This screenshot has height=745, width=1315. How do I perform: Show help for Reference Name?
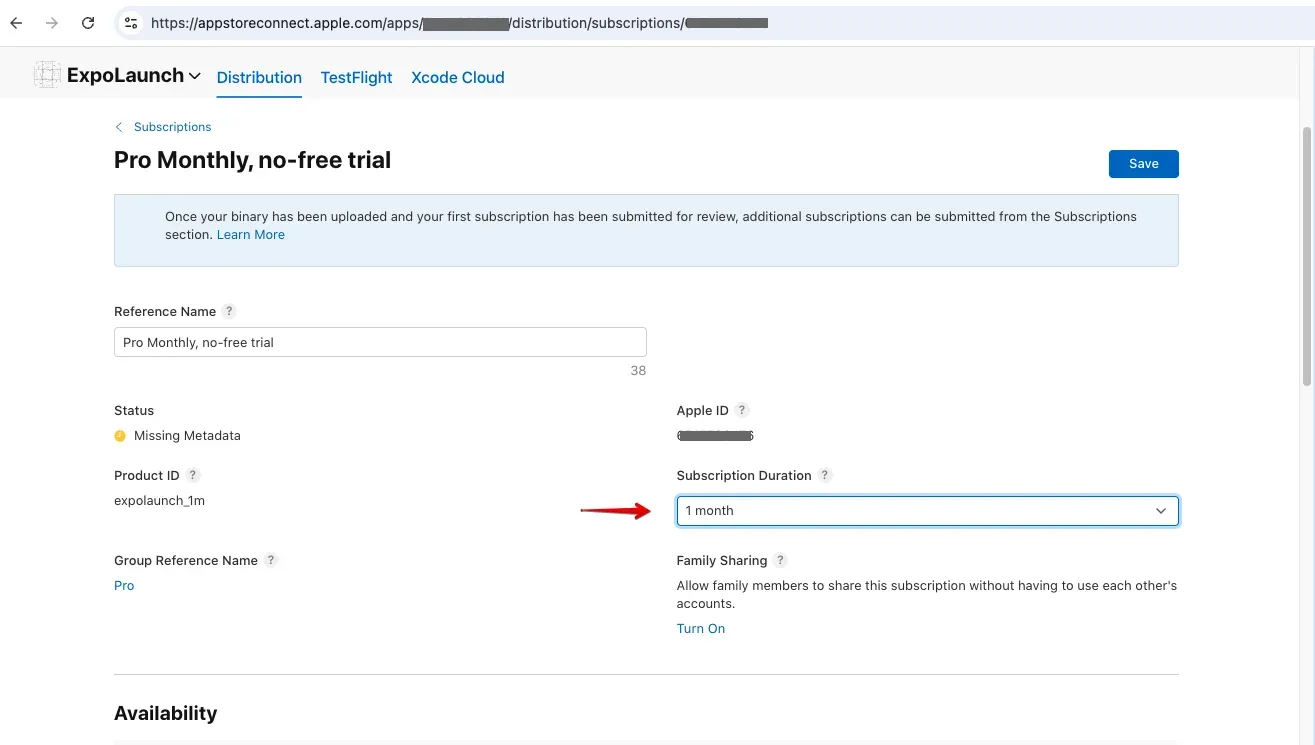[229, 311]
